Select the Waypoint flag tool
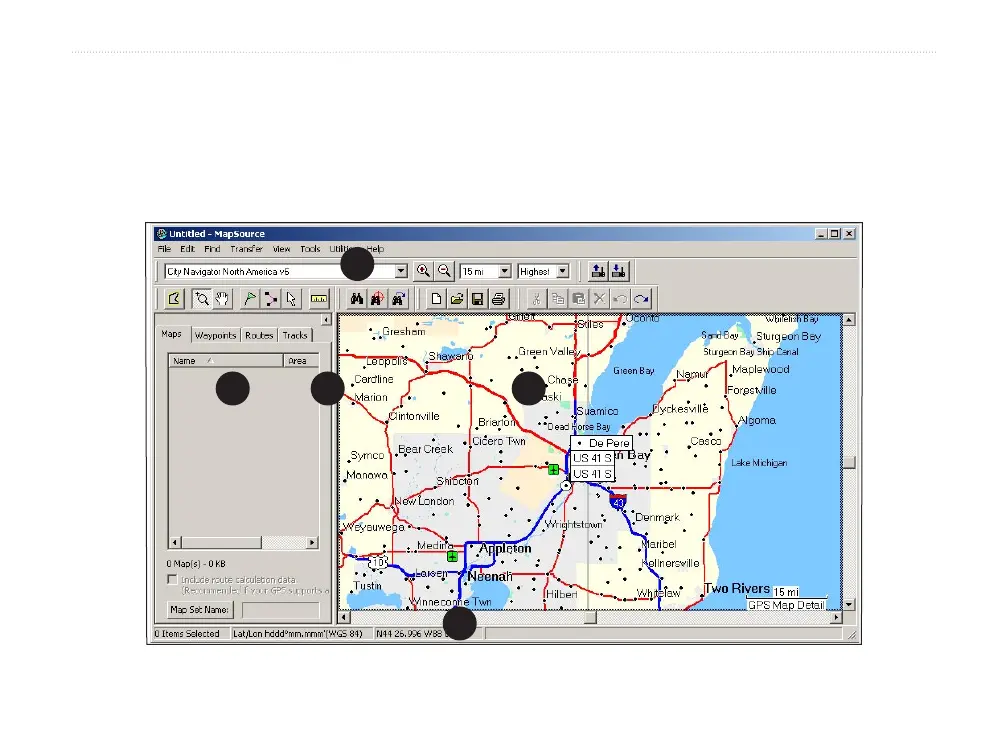The image size is (1008, 738). 250,298
